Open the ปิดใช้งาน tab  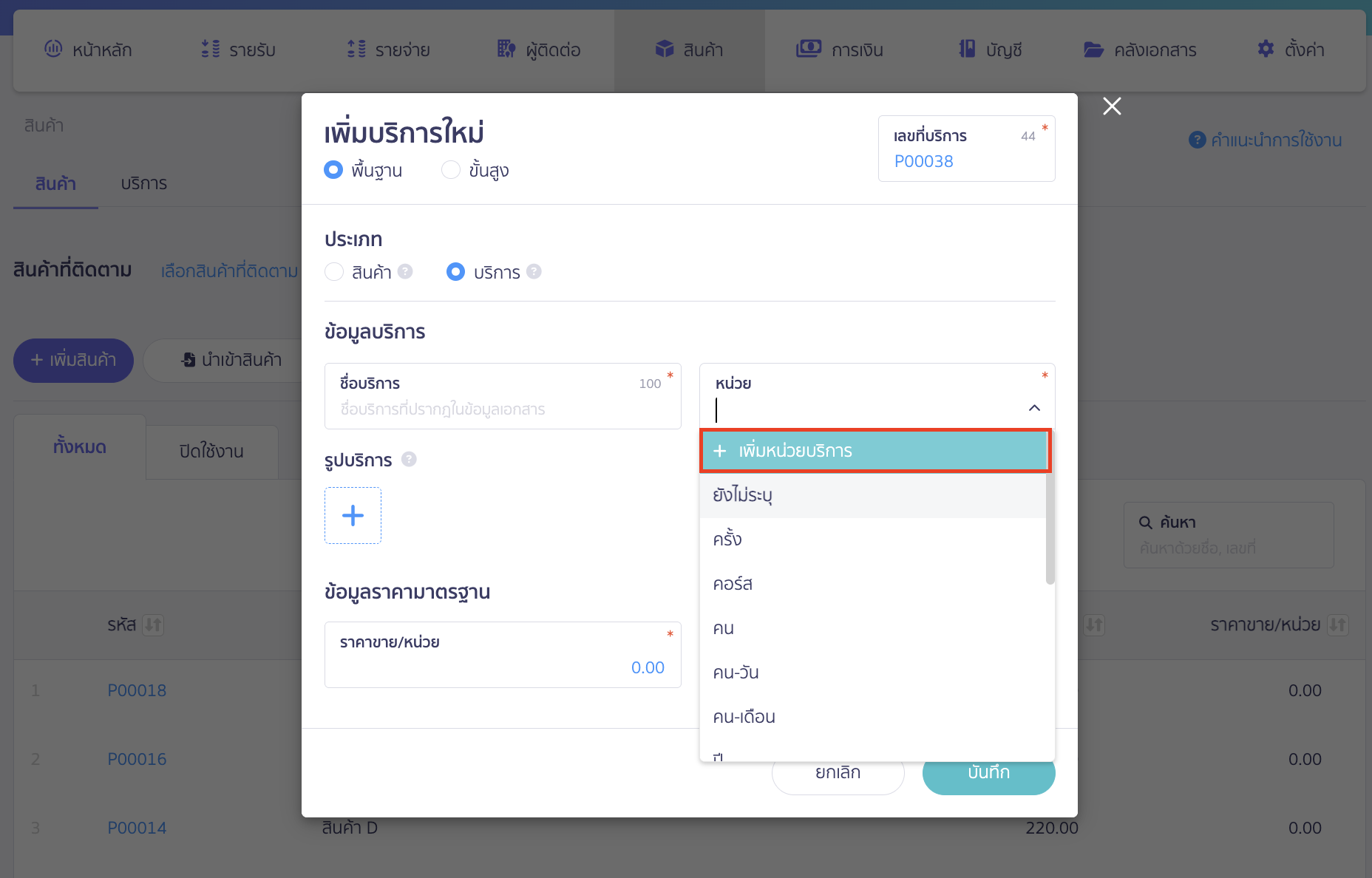[x=211, y=451]
